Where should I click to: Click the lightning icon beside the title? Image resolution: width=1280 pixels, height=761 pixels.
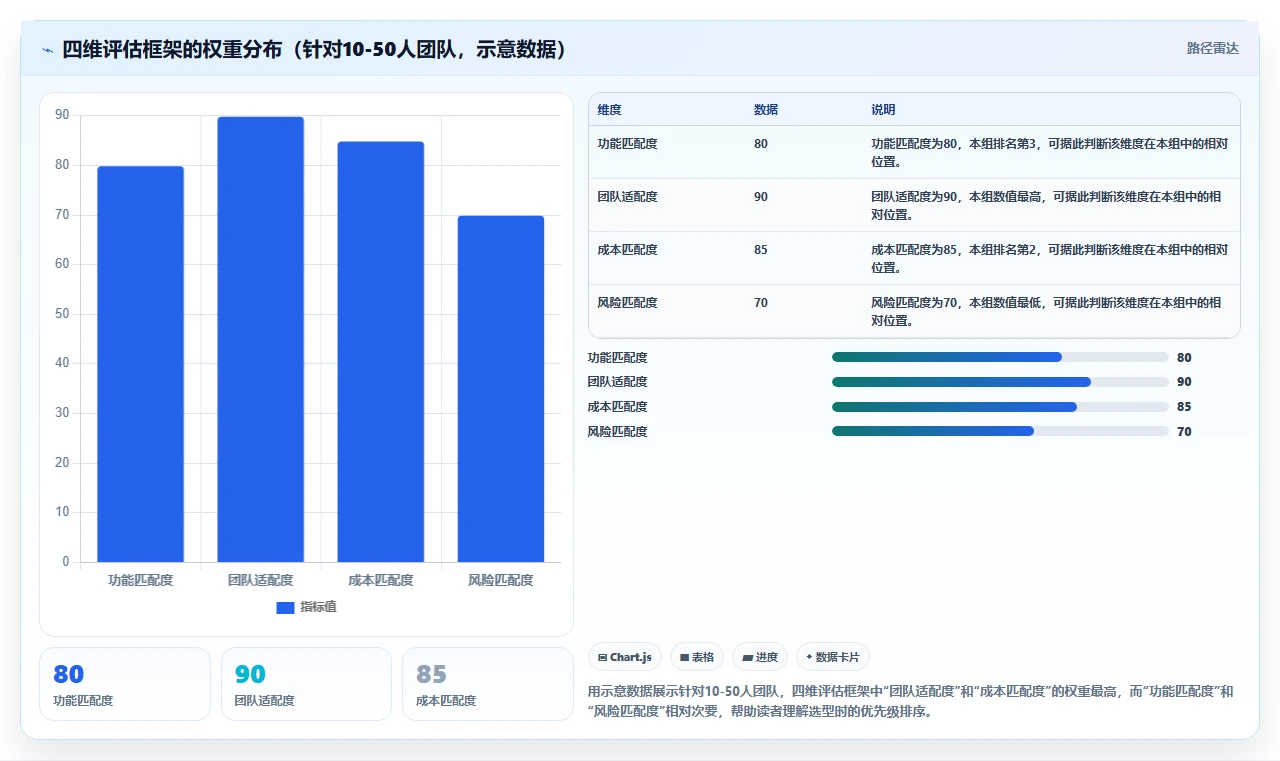[x=48, y=49]
